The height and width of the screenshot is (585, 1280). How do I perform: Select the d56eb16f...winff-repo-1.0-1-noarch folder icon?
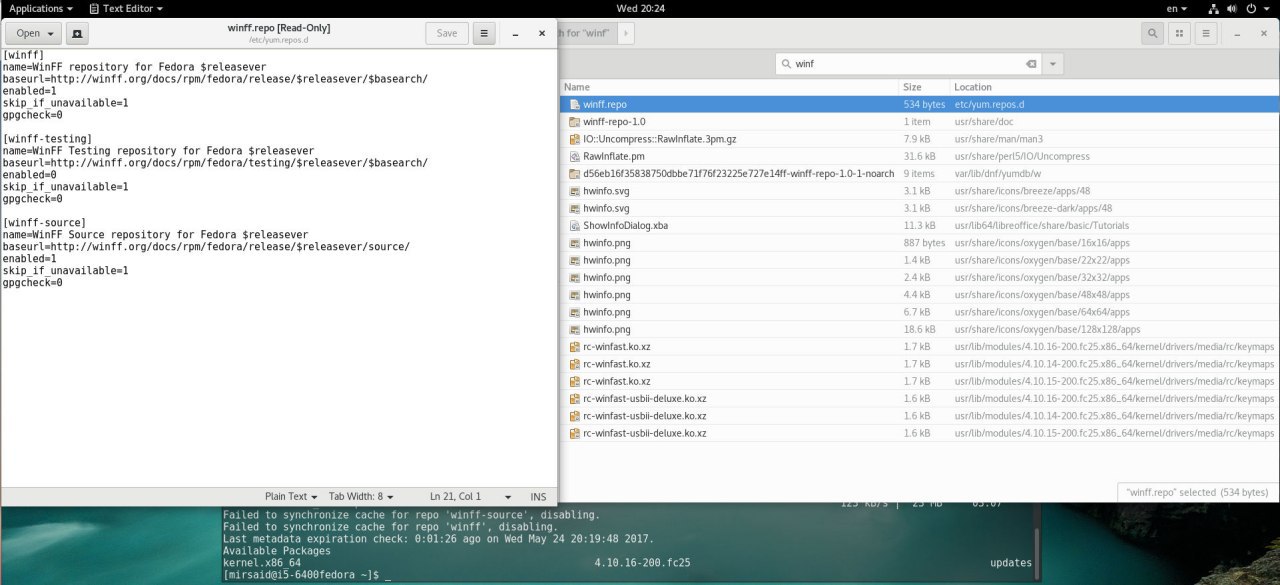tap(574, 174)
